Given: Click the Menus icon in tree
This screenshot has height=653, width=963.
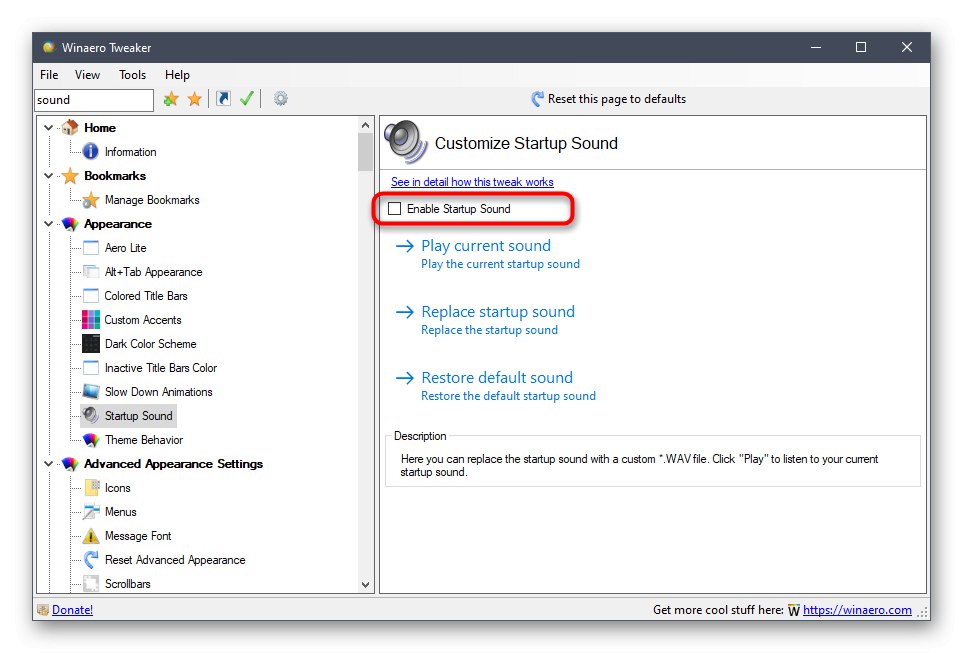Looking at the screenshot, I should click(x=91, y=511).
